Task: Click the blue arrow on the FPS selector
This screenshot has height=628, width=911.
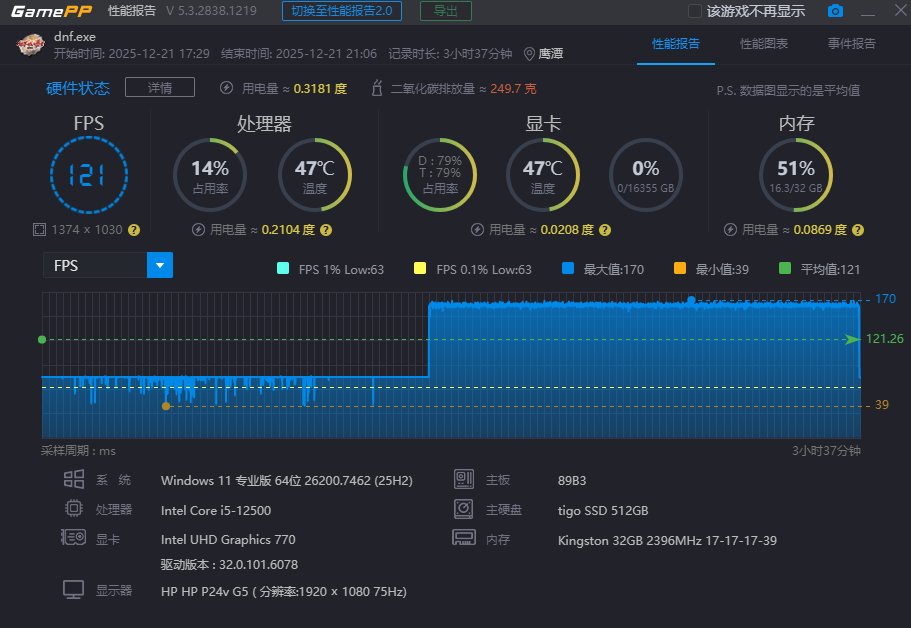Action: click(x=160, y=266)
